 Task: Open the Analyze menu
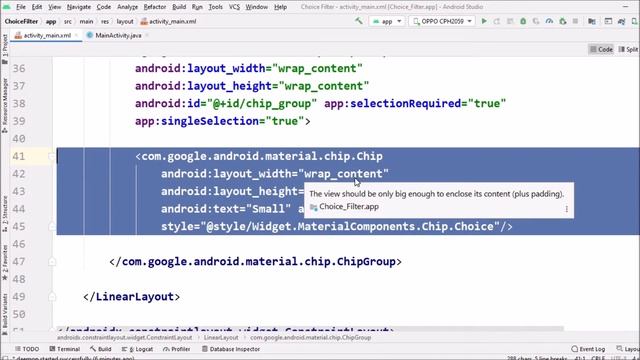click(127, 7)
